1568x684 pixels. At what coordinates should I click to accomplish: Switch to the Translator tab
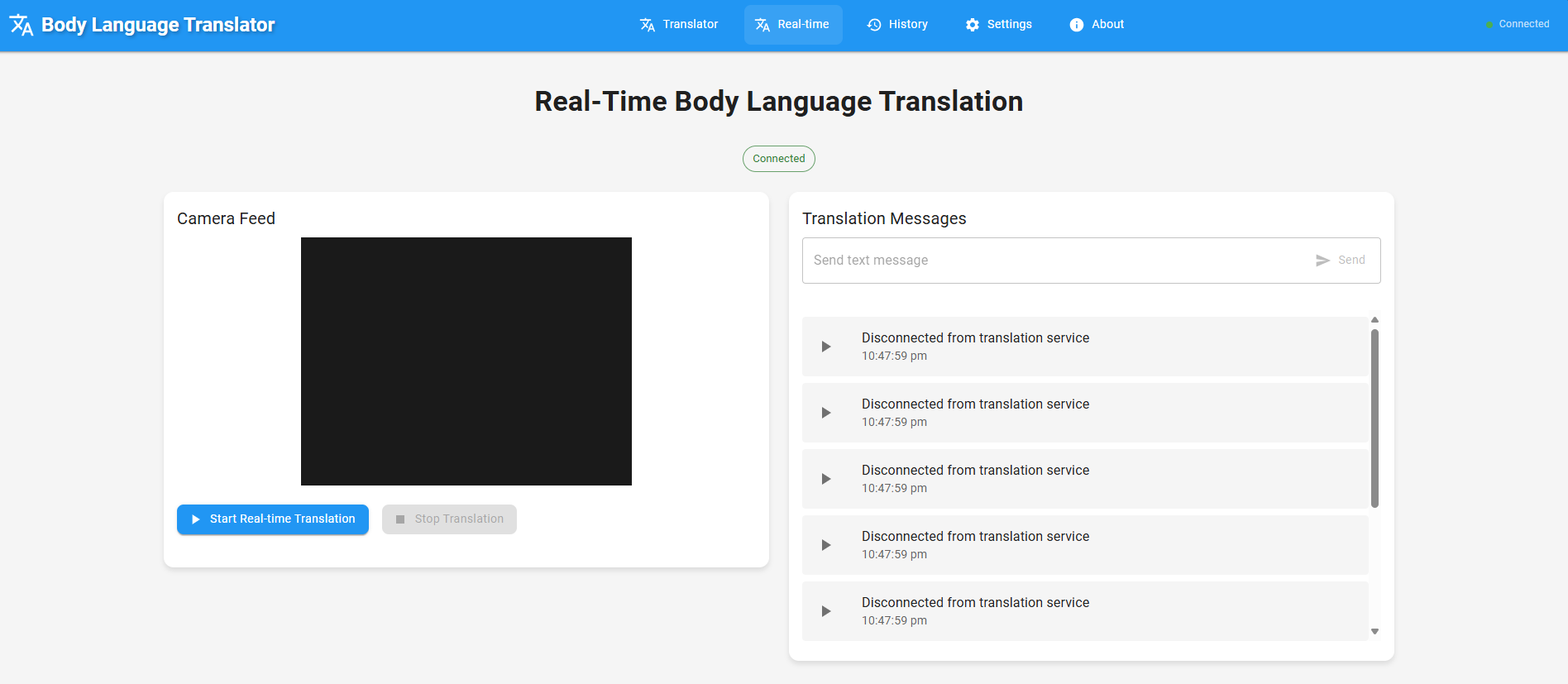(679, 25)
